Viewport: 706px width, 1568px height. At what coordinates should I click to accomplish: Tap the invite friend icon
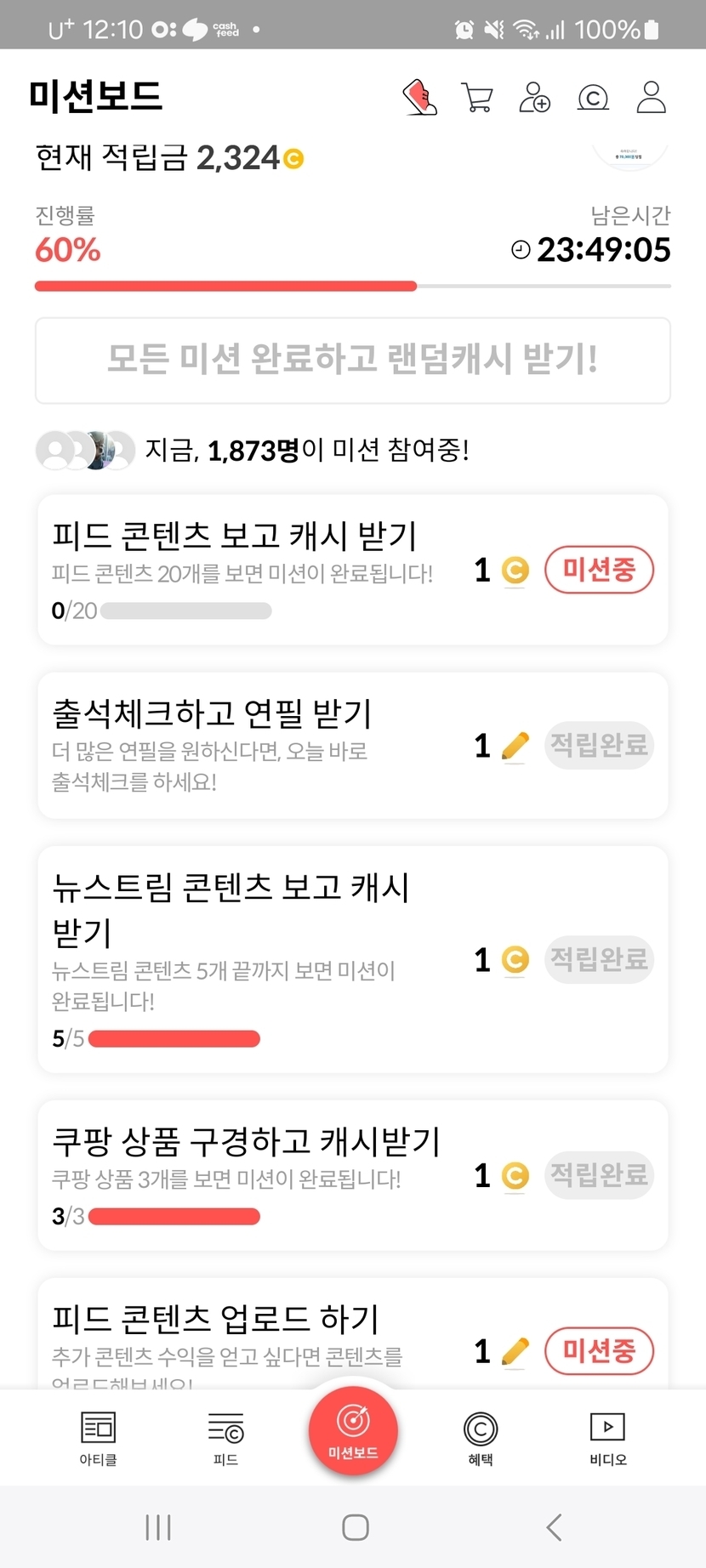click(534, 97)
